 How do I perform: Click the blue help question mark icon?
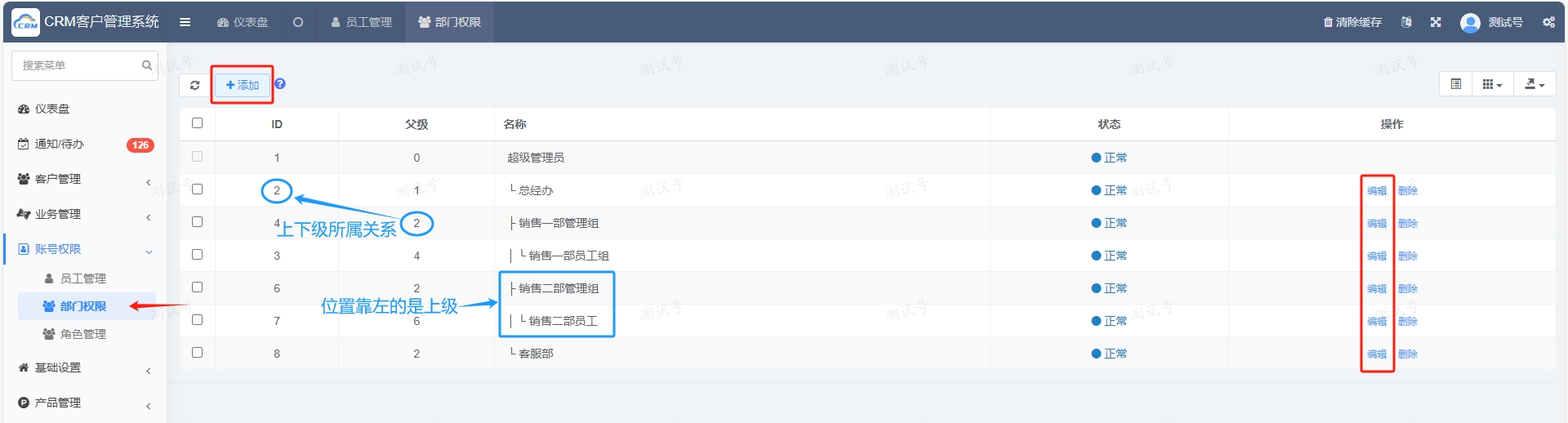(280, 84)
